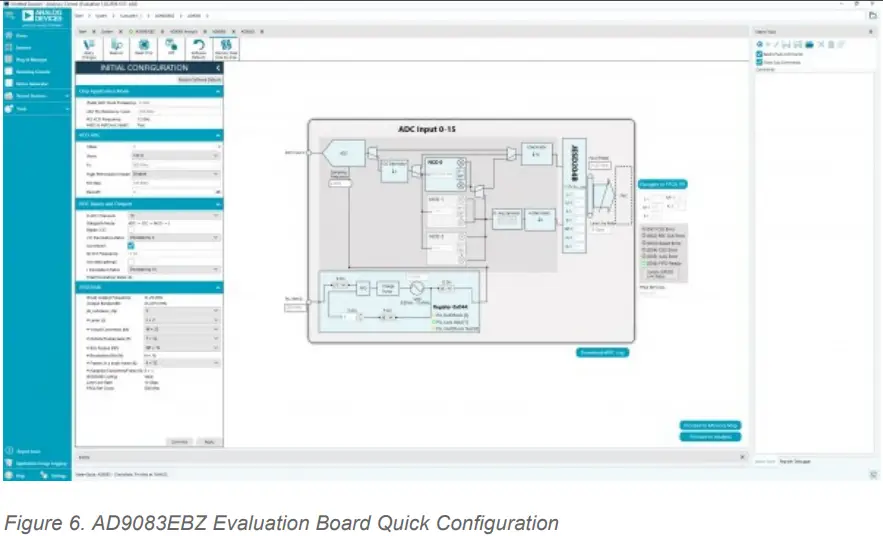Switch to the AD9083EBZ tab

click(x=145, y=32)
